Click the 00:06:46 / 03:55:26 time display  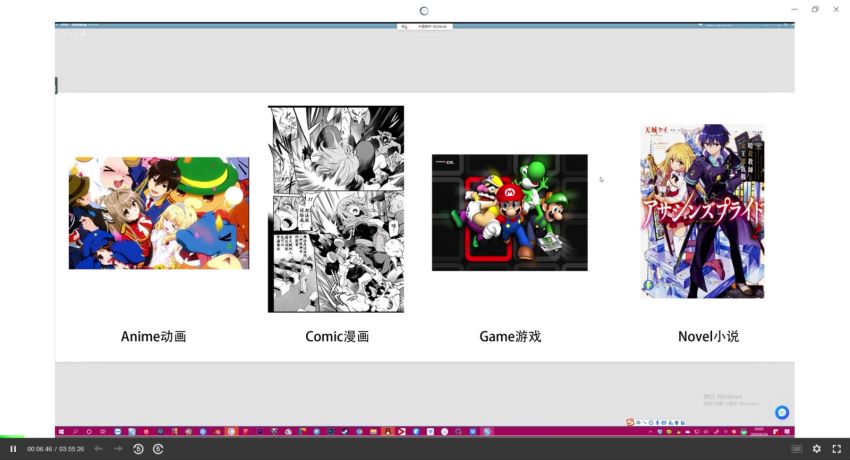[x=56, y=449]
